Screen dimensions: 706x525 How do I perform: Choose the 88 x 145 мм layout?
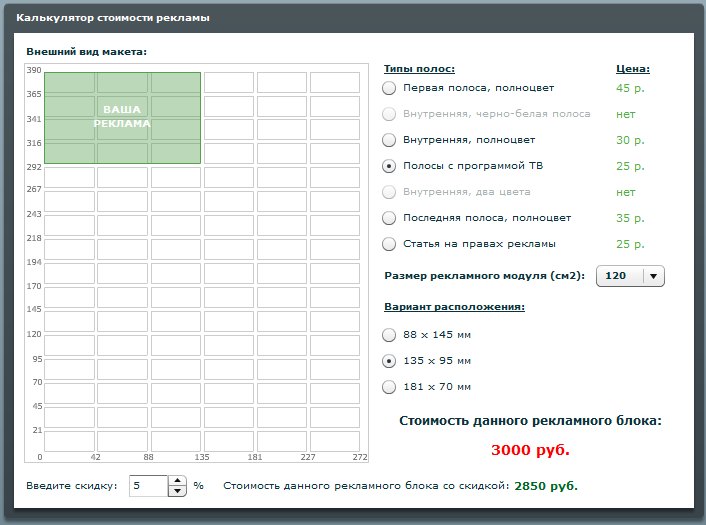[389, 335]
